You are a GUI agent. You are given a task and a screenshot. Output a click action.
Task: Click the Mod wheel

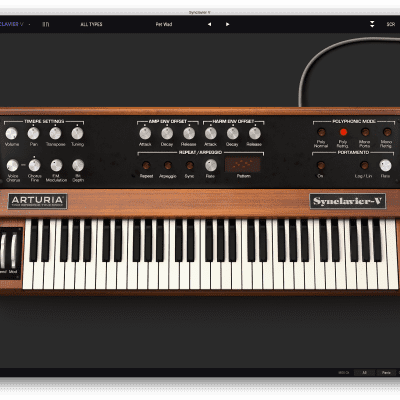coord(14,251)
